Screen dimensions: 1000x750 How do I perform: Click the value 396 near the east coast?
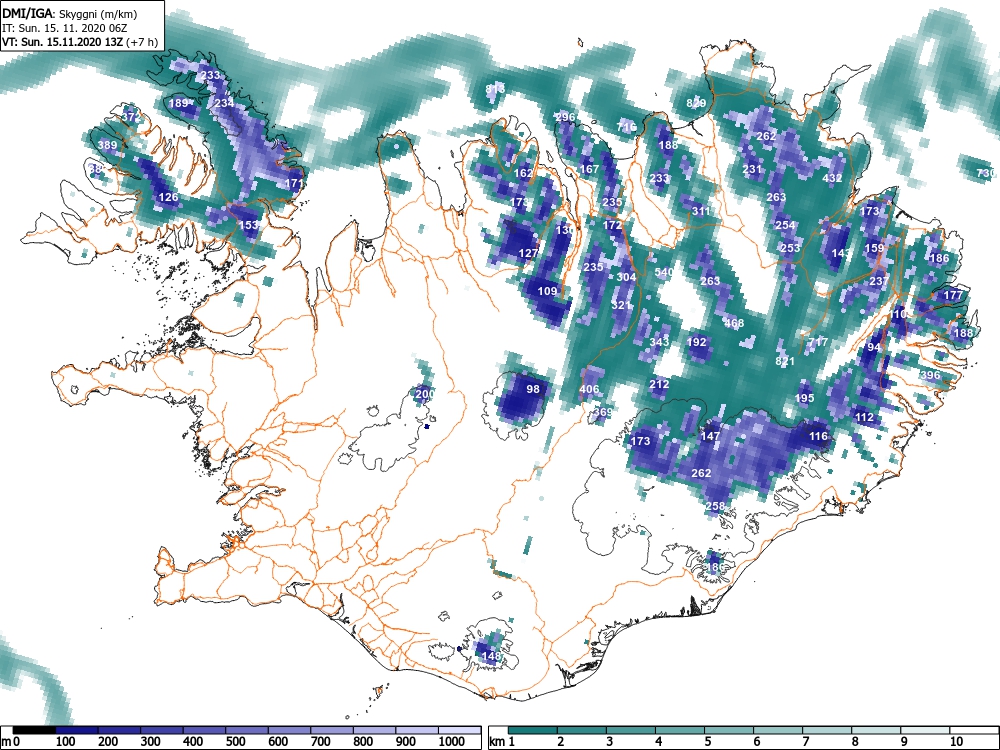click(930, 375)
